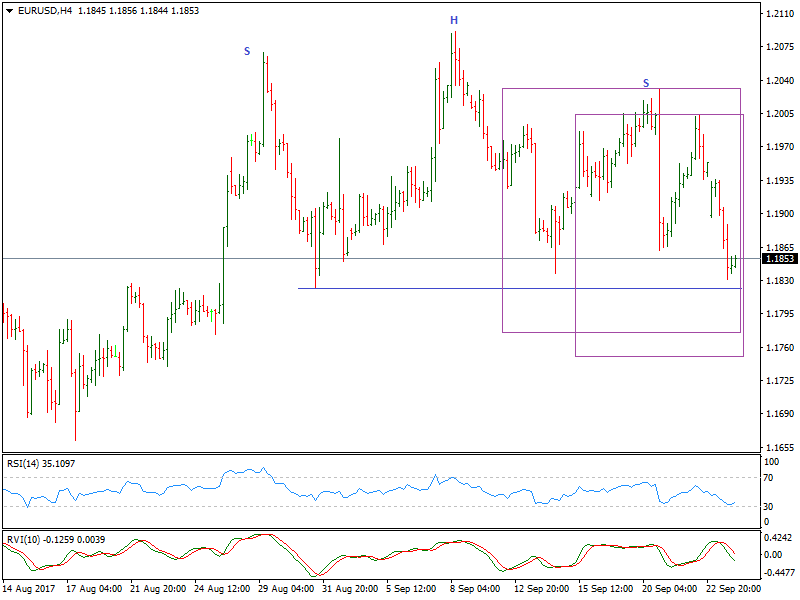Click the RSI scale value 70
The height and width of the screenshot is (600, 800).
pos(768,478)
